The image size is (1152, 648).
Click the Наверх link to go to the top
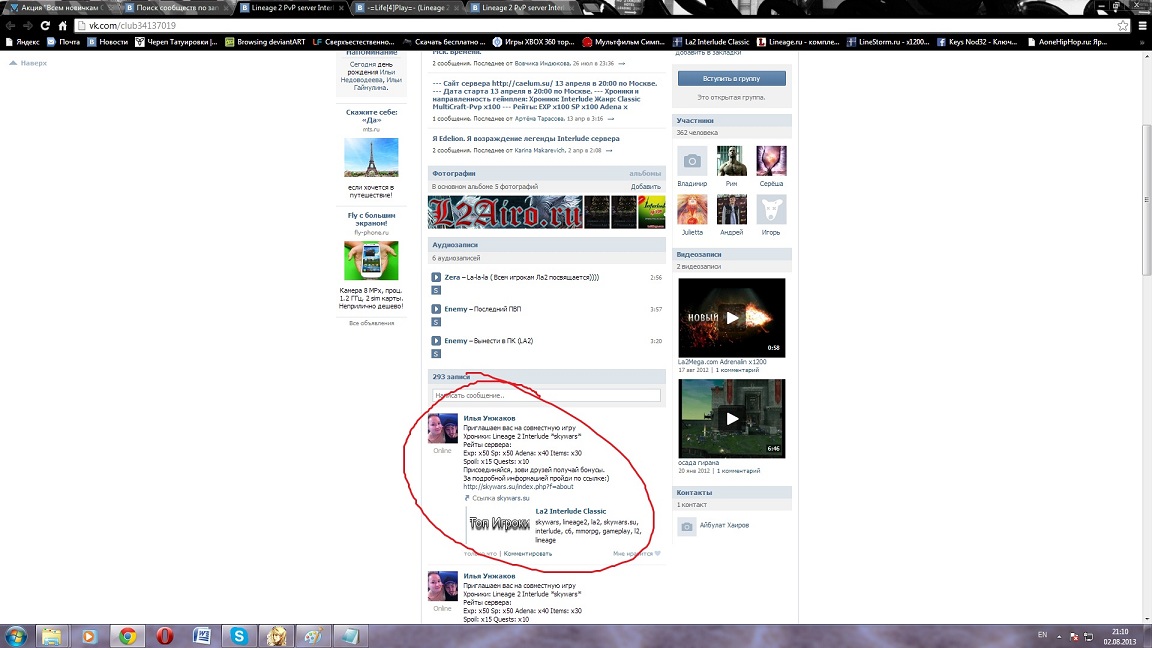(x=28, y=63)
